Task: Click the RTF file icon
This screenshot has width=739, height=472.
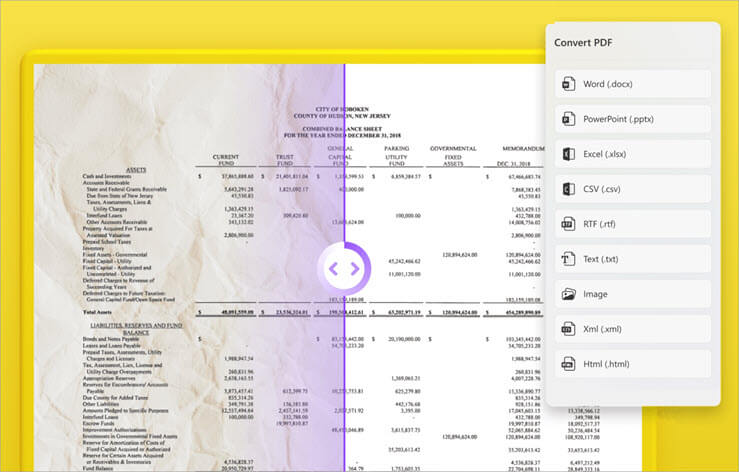Action: (568, 224)
